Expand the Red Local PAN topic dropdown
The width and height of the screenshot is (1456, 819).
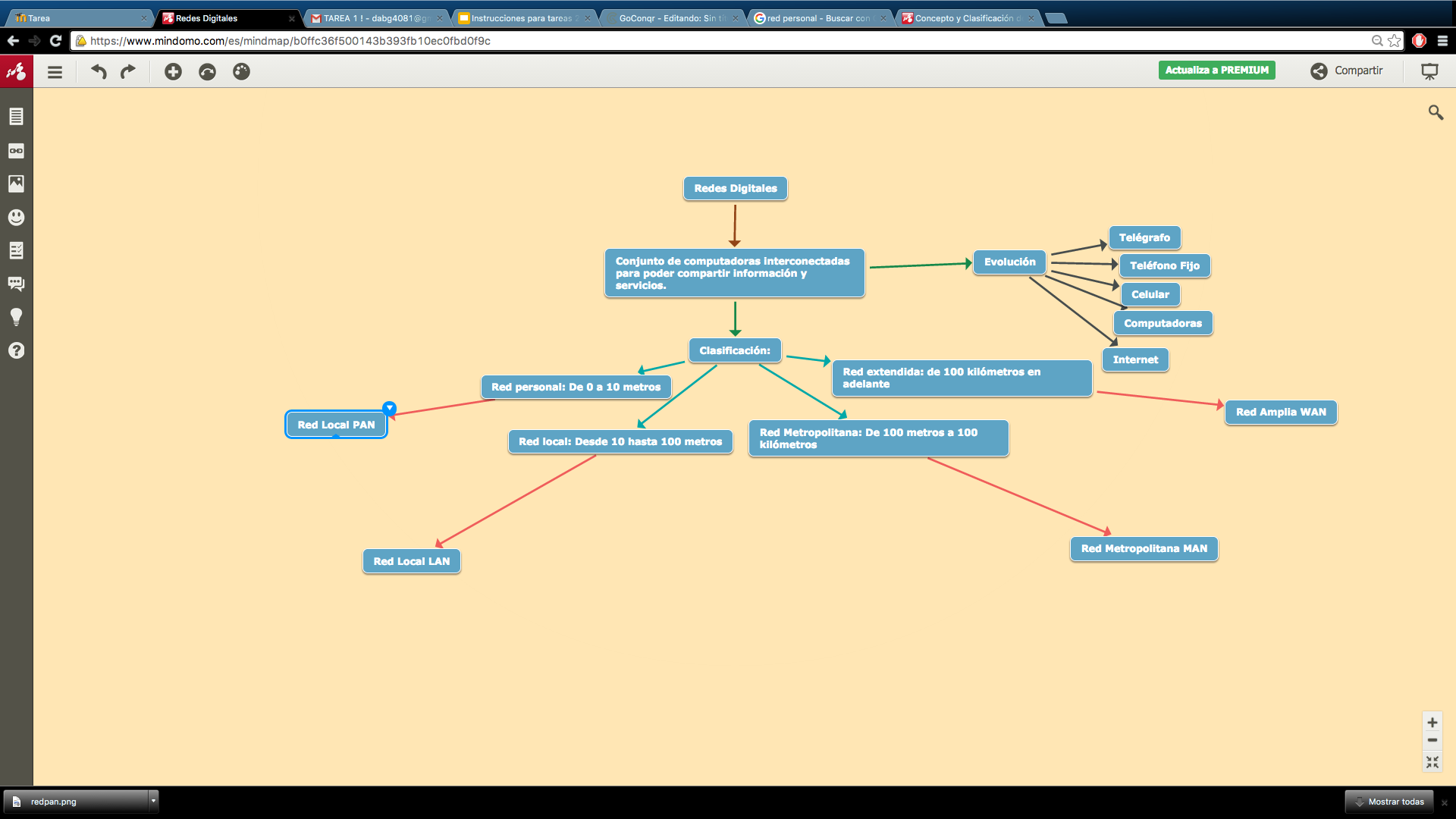pos(389,408)
